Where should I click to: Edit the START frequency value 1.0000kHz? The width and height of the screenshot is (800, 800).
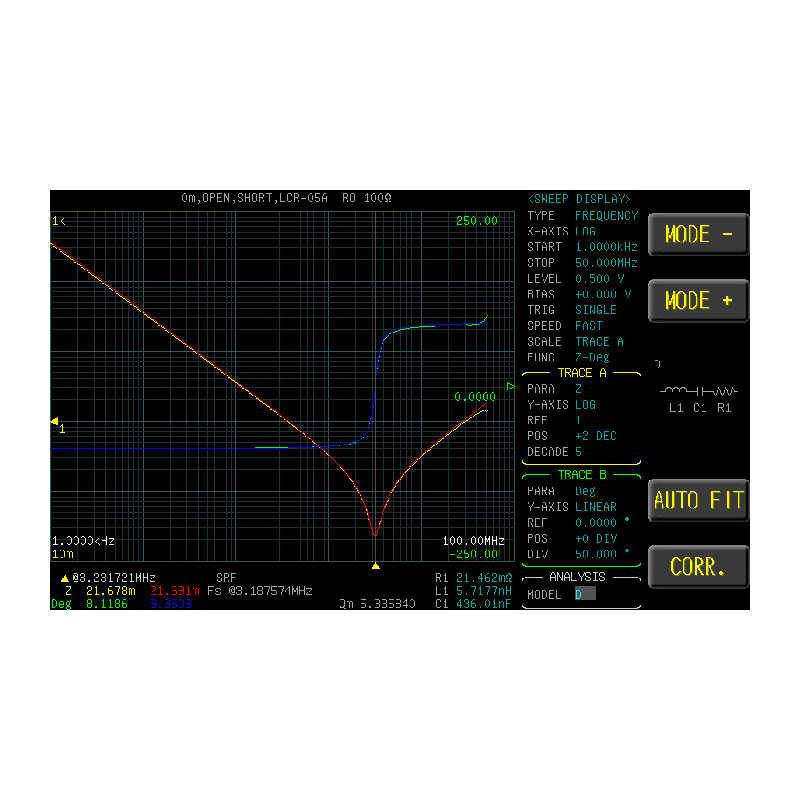tap(606, 247)
